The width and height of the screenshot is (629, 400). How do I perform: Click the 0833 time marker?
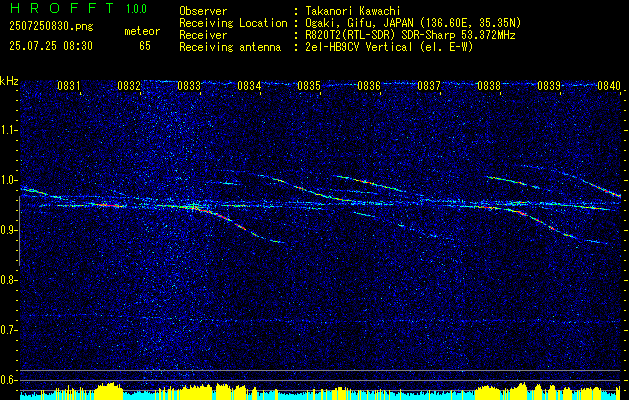coord(189,86)
